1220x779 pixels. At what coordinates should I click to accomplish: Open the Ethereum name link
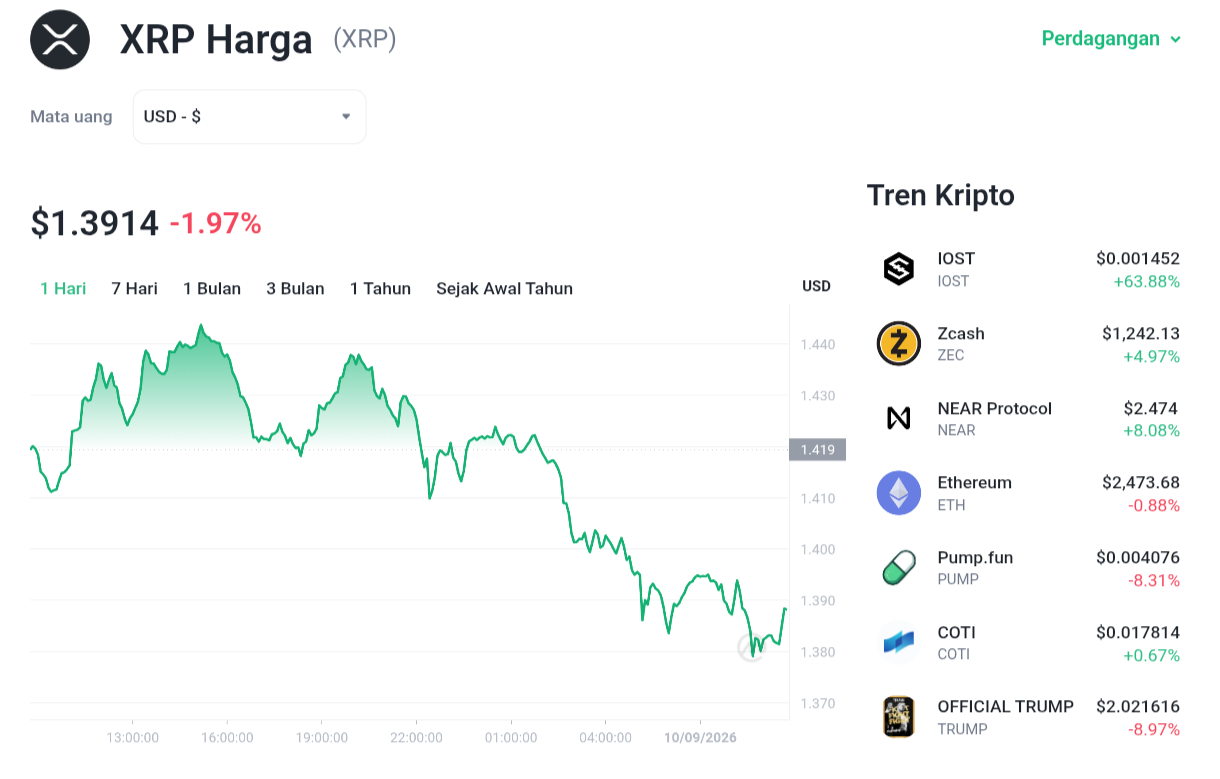975,483
